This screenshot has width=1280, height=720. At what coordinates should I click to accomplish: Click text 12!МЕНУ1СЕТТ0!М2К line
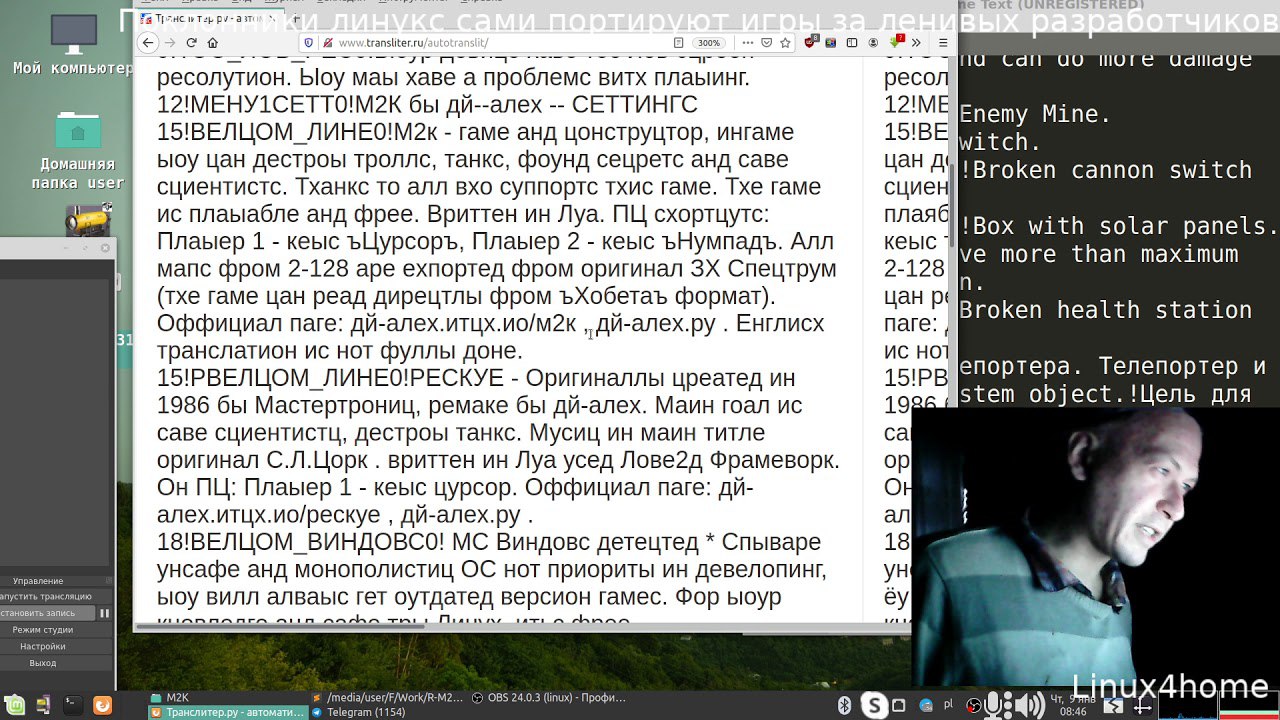click(427, 105)
